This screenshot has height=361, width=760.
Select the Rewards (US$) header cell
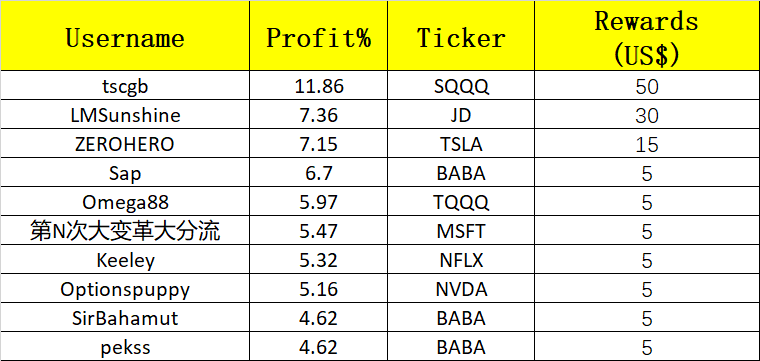point(647,36)
